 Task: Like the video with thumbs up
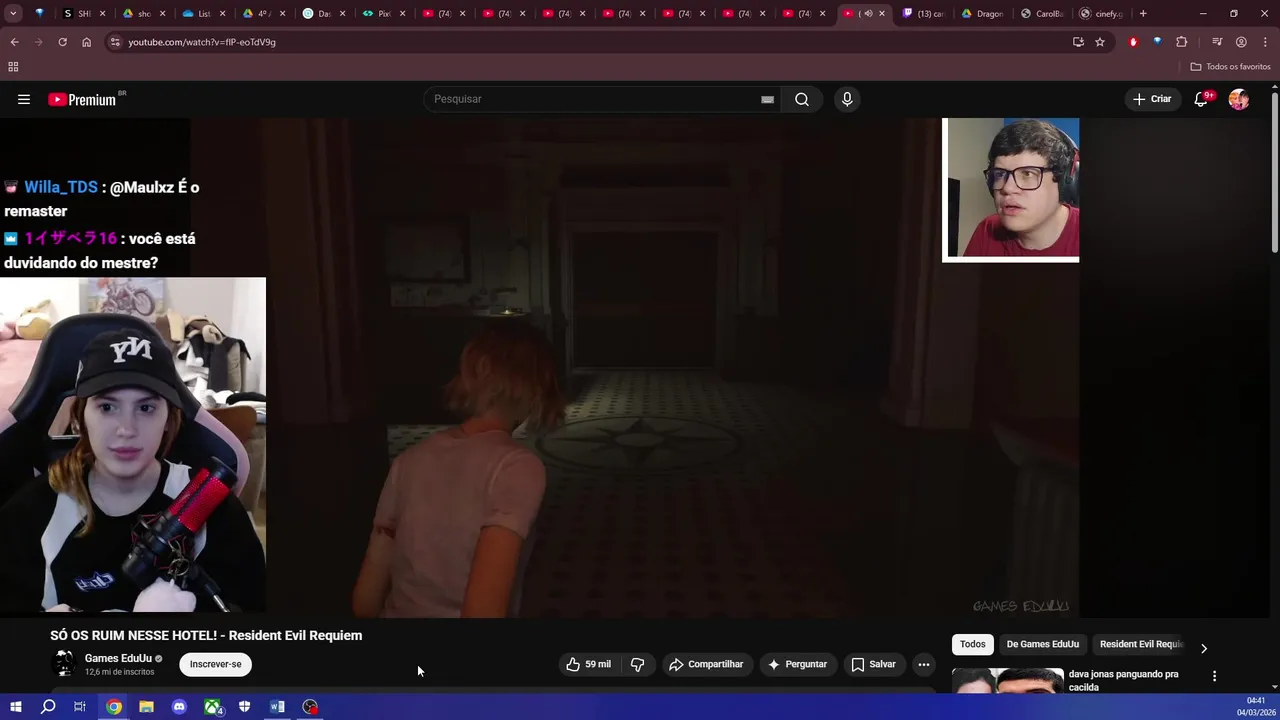588,664
